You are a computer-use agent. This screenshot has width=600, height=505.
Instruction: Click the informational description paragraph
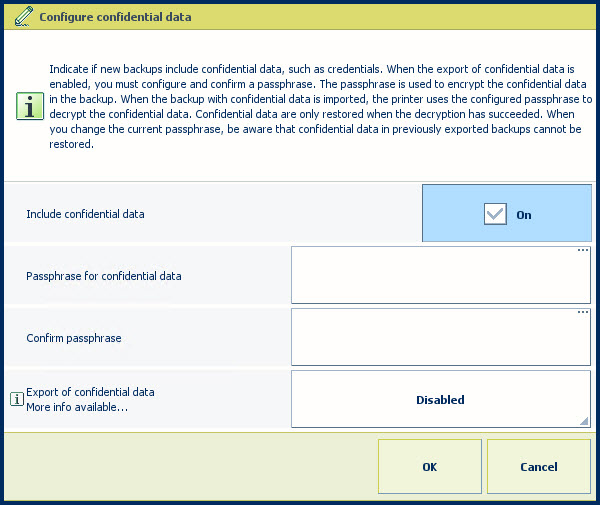click(x=321, y=106)
